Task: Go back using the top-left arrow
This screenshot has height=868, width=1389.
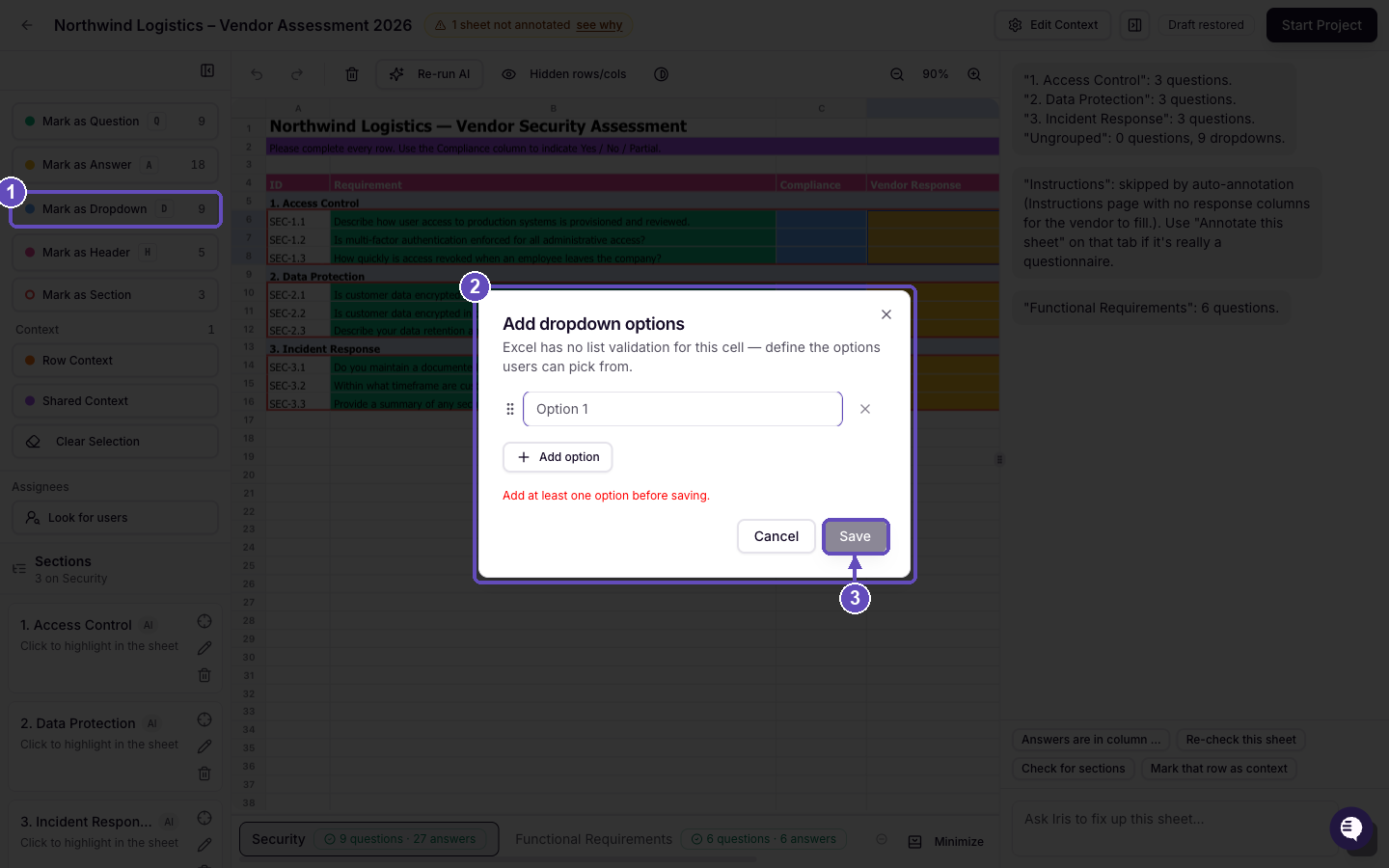Action: pos(27,25)
